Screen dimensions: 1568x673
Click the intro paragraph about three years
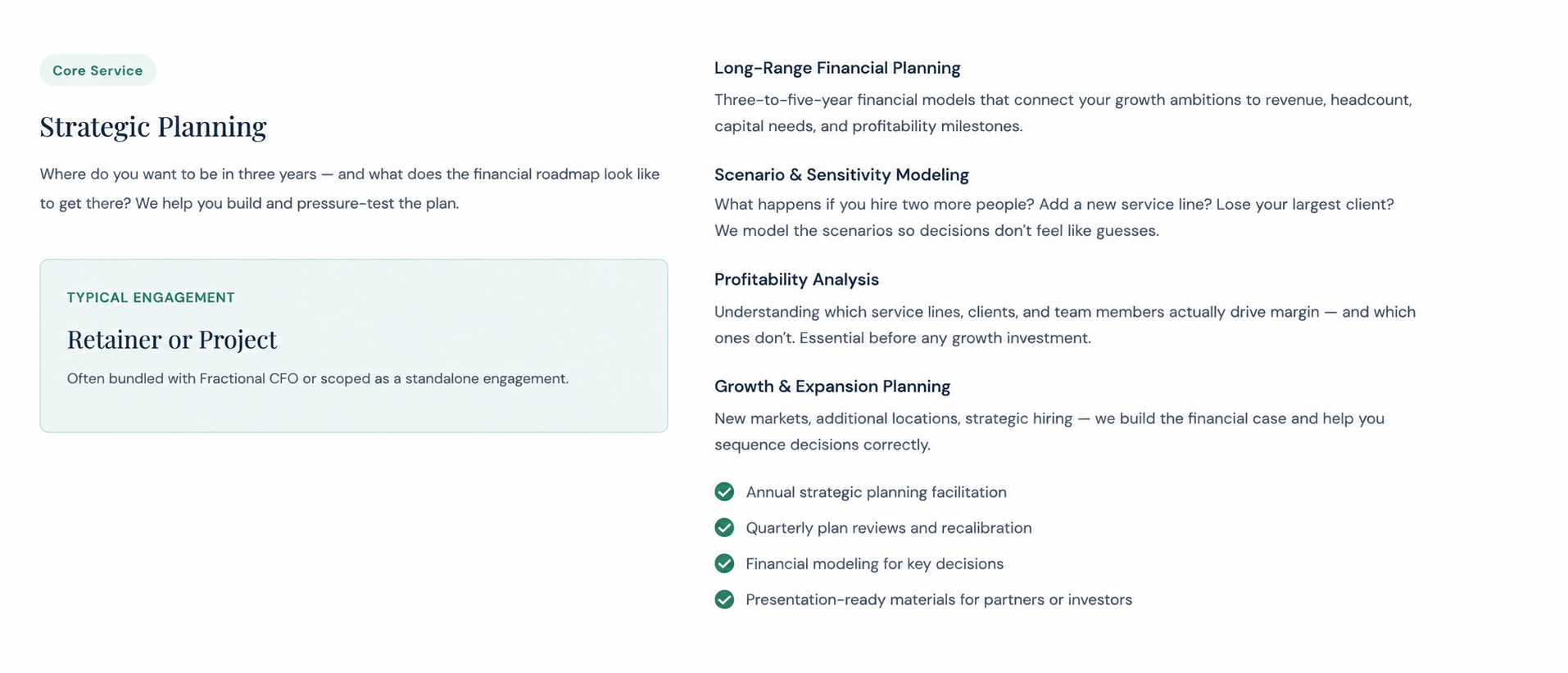click(350, 188)
